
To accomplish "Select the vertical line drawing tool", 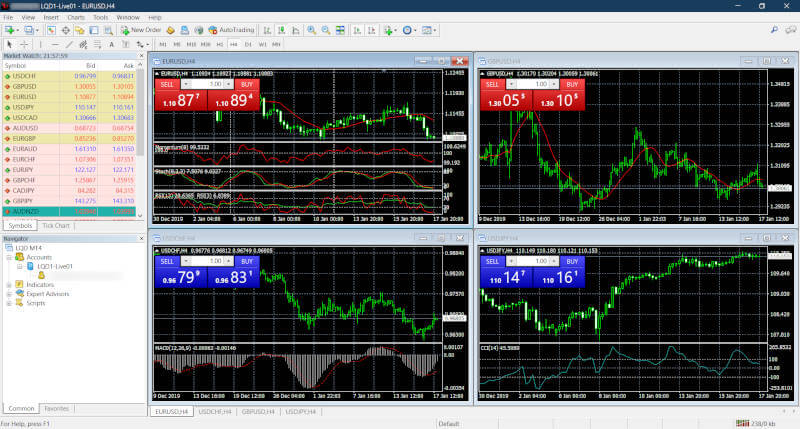I will (x=41, y=45).
